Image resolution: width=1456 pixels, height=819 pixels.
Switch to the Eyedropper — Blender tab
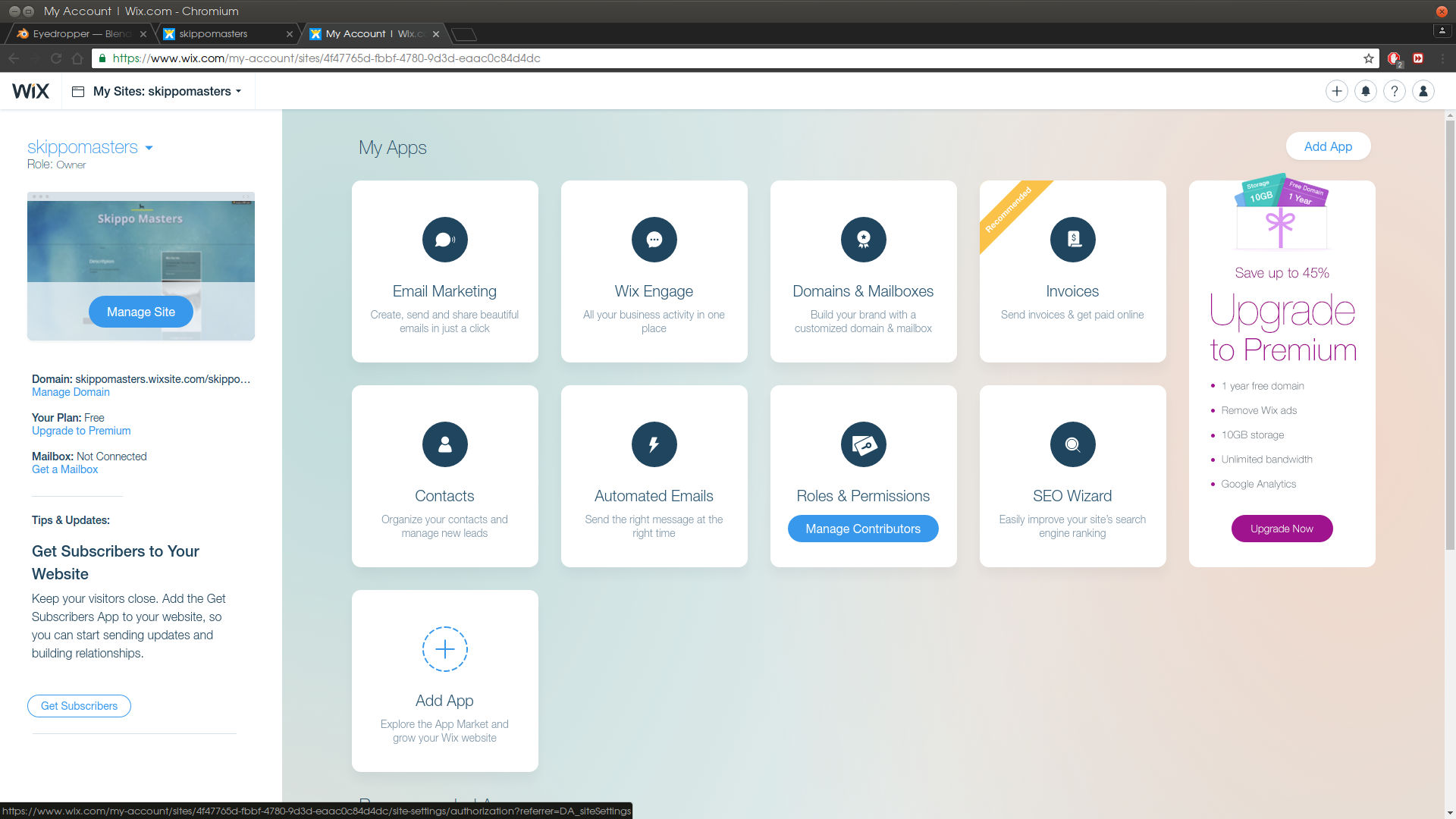81,34
